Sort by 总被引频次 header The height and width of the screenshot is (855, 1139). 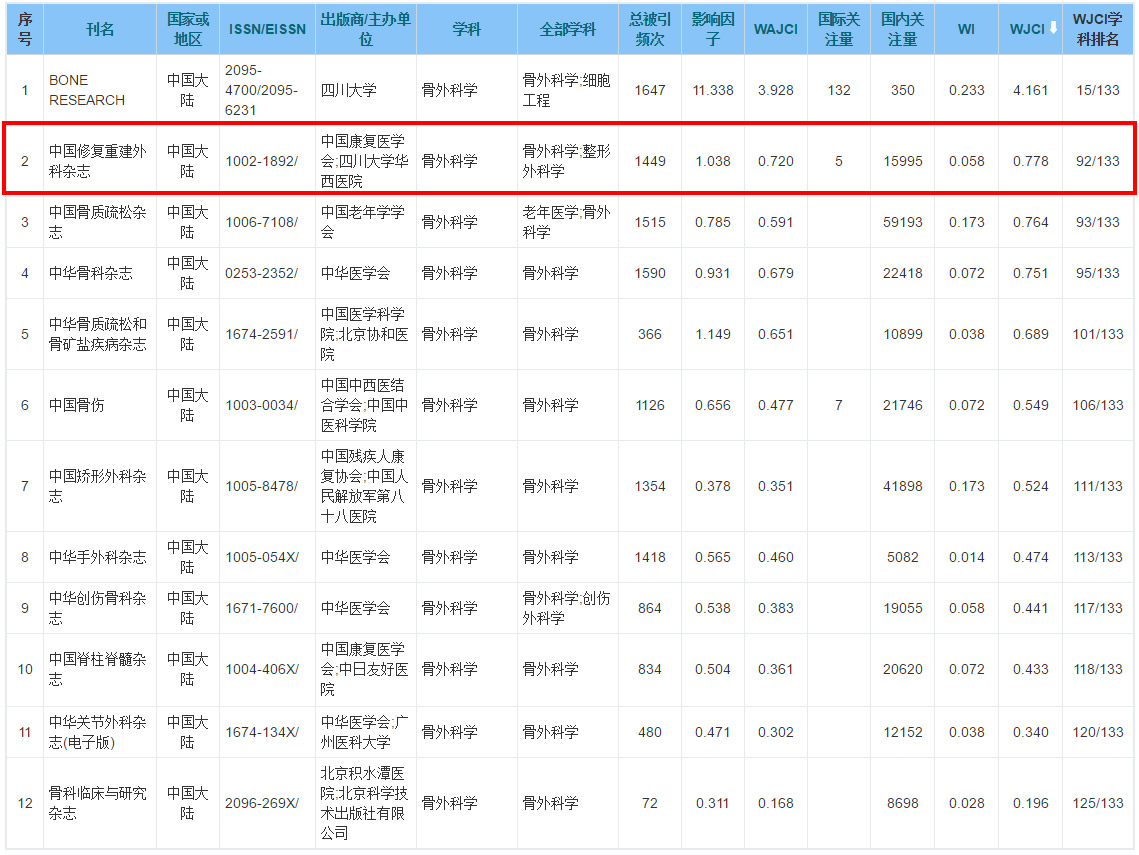(x=650, y=29)
